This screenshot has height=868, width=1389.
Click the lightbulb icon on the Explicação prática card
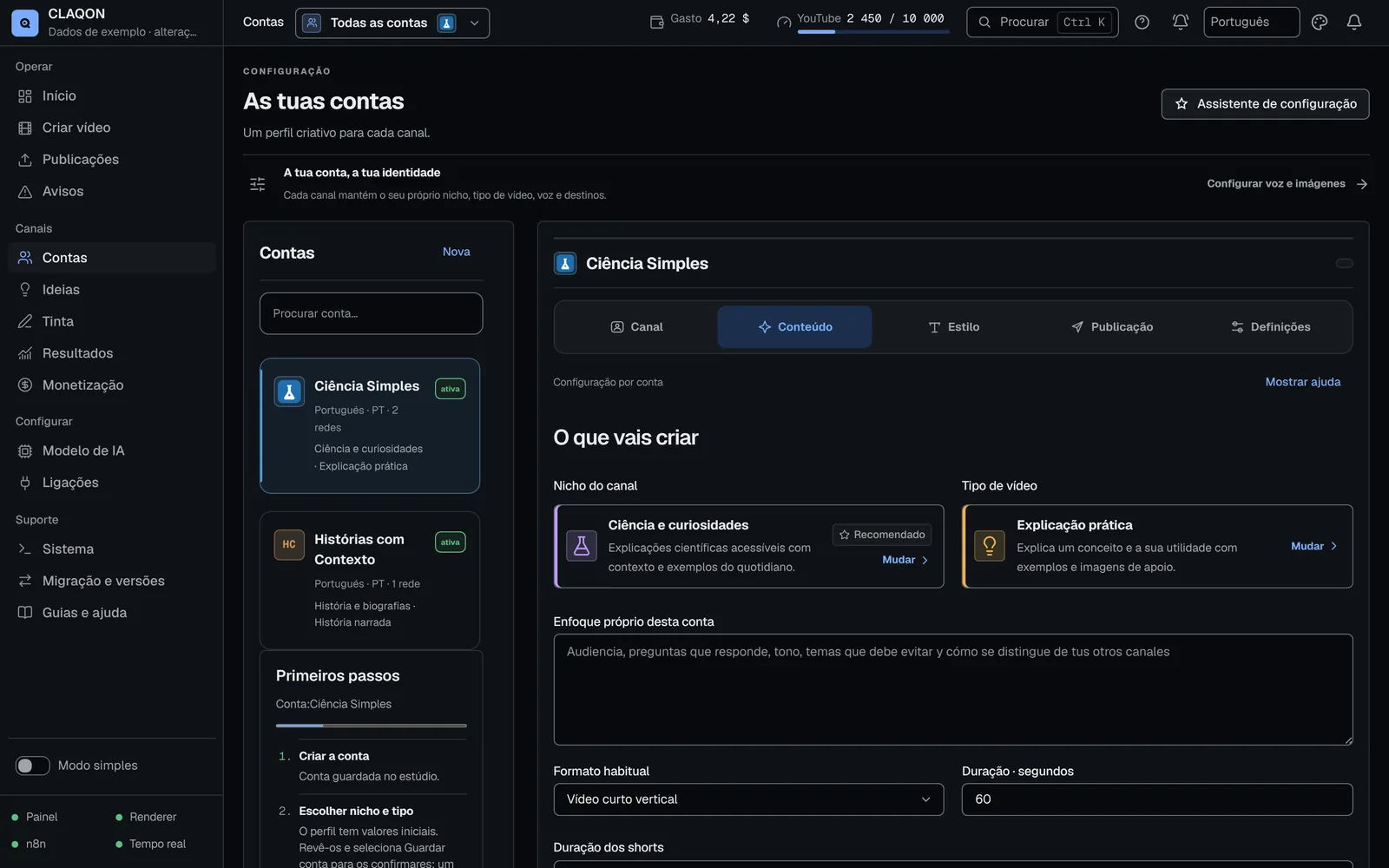990,546
